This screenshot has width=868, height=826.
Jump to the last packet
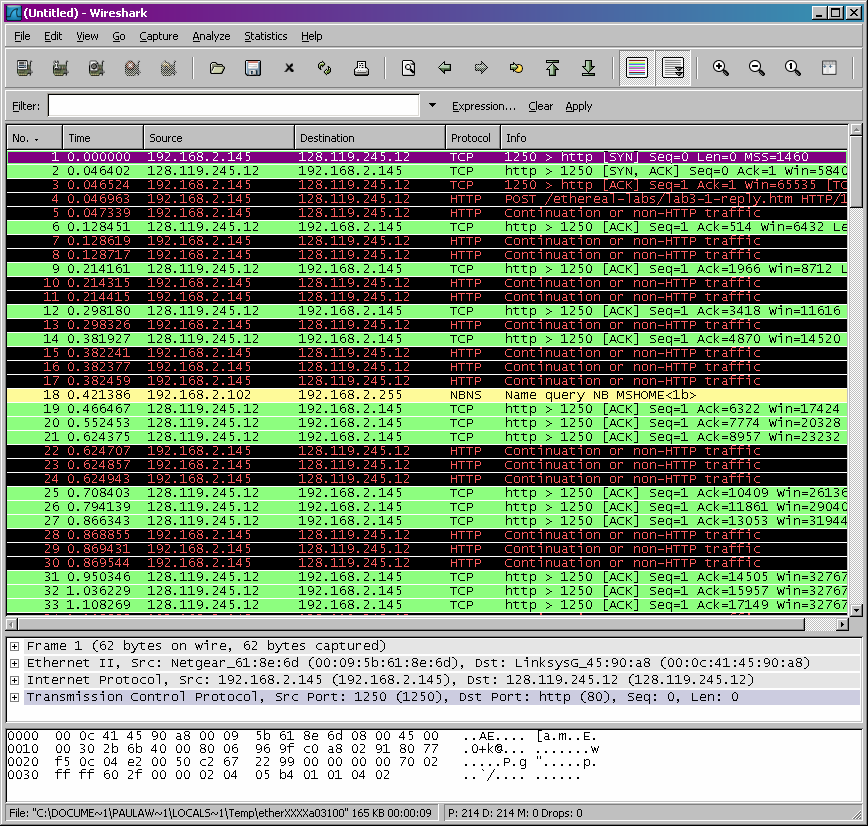tap(588, 68)
